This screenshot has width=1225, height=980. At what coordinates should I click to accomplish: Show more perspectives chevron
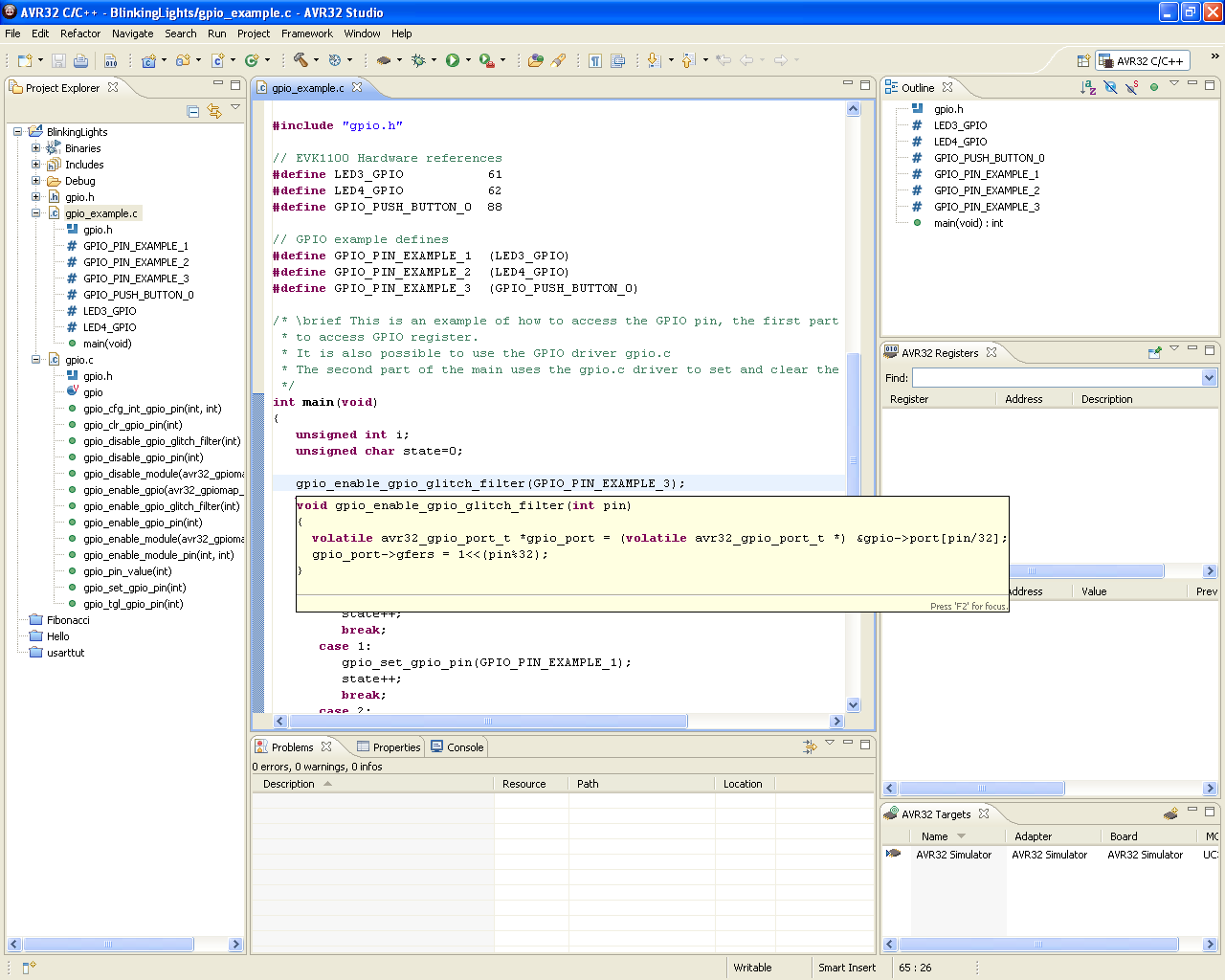(1214, 56)
